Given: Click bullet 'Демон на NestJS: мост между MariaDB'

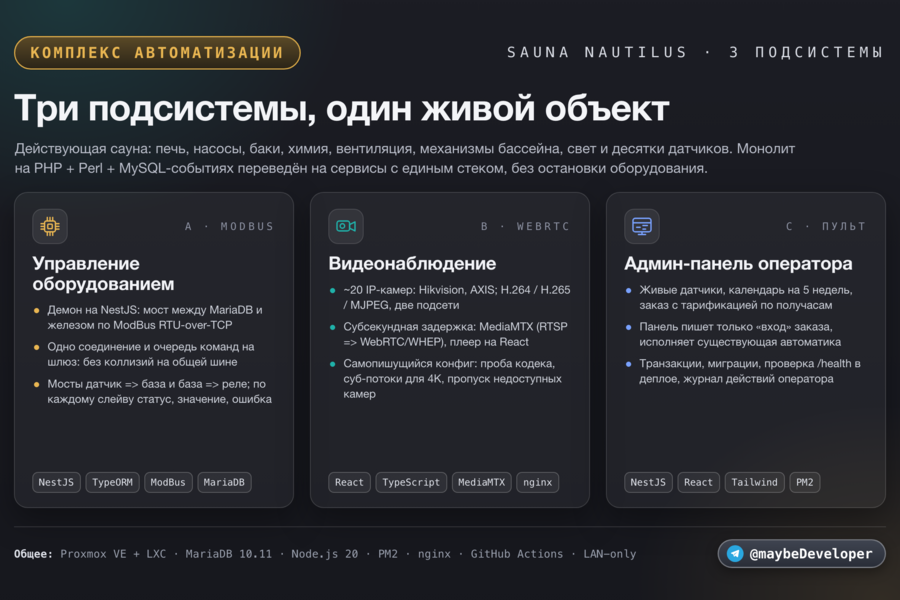Looking at the screenshot, I should pyautogui.click(x=155, y=318).
